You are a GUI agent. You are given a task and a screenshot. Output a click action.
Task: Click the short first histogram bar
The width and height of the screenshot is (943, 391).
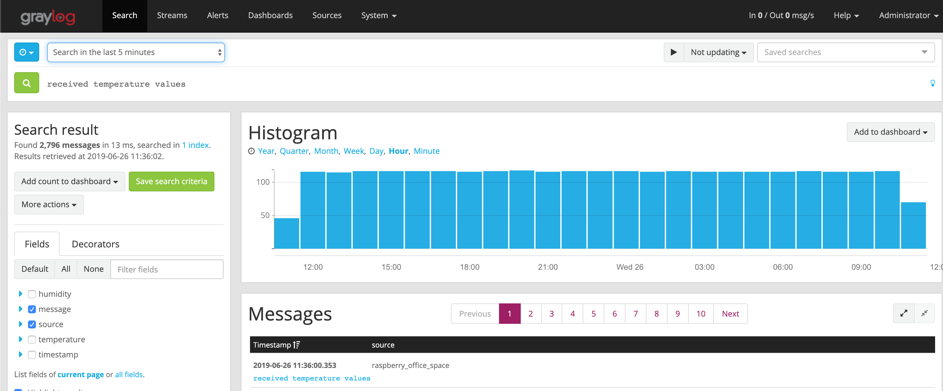[286, 233]
